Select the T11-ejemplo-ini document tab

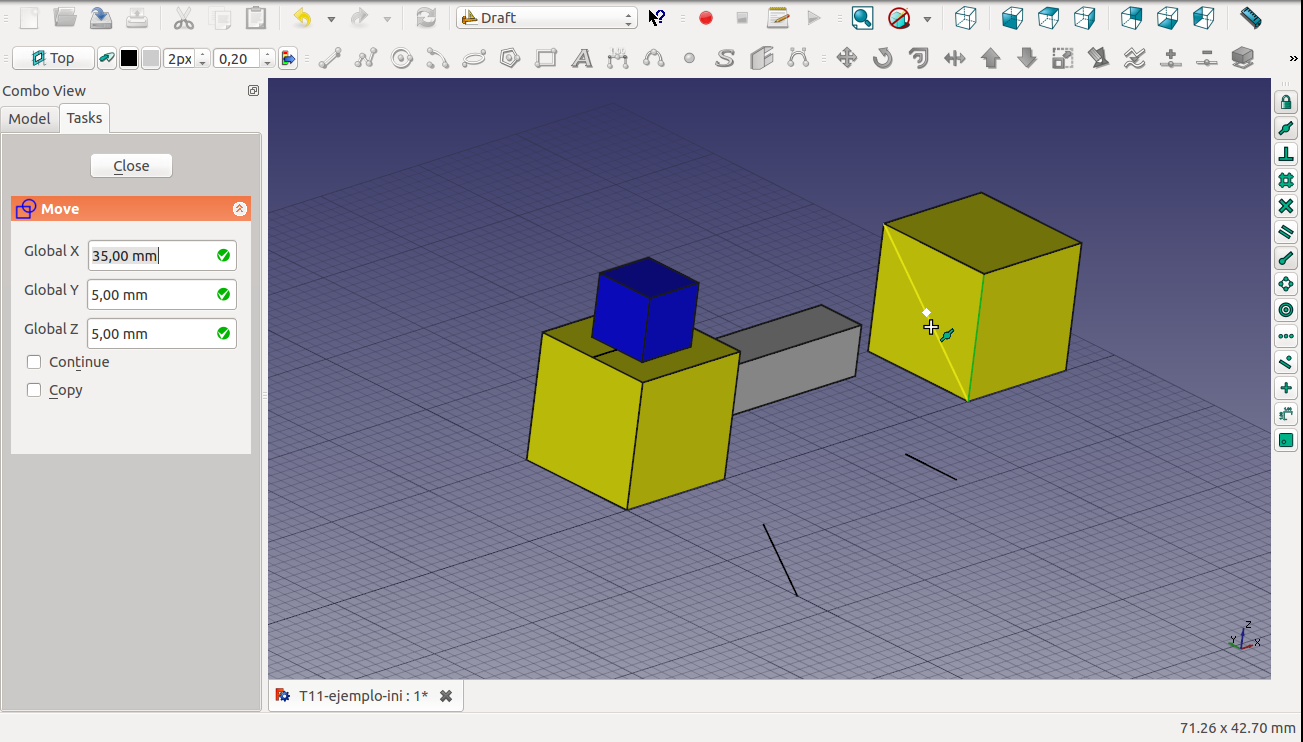tap(362, 696)
